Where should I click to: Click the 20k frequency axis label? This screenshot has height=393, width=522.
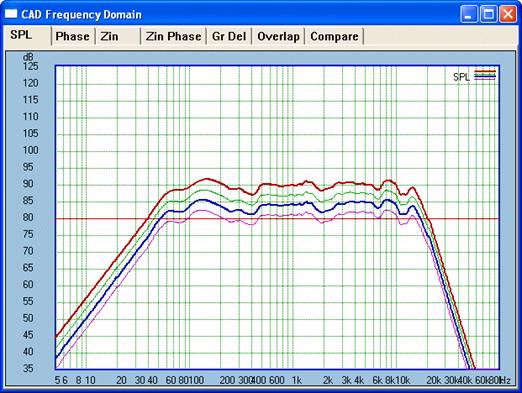pos(434,380)
